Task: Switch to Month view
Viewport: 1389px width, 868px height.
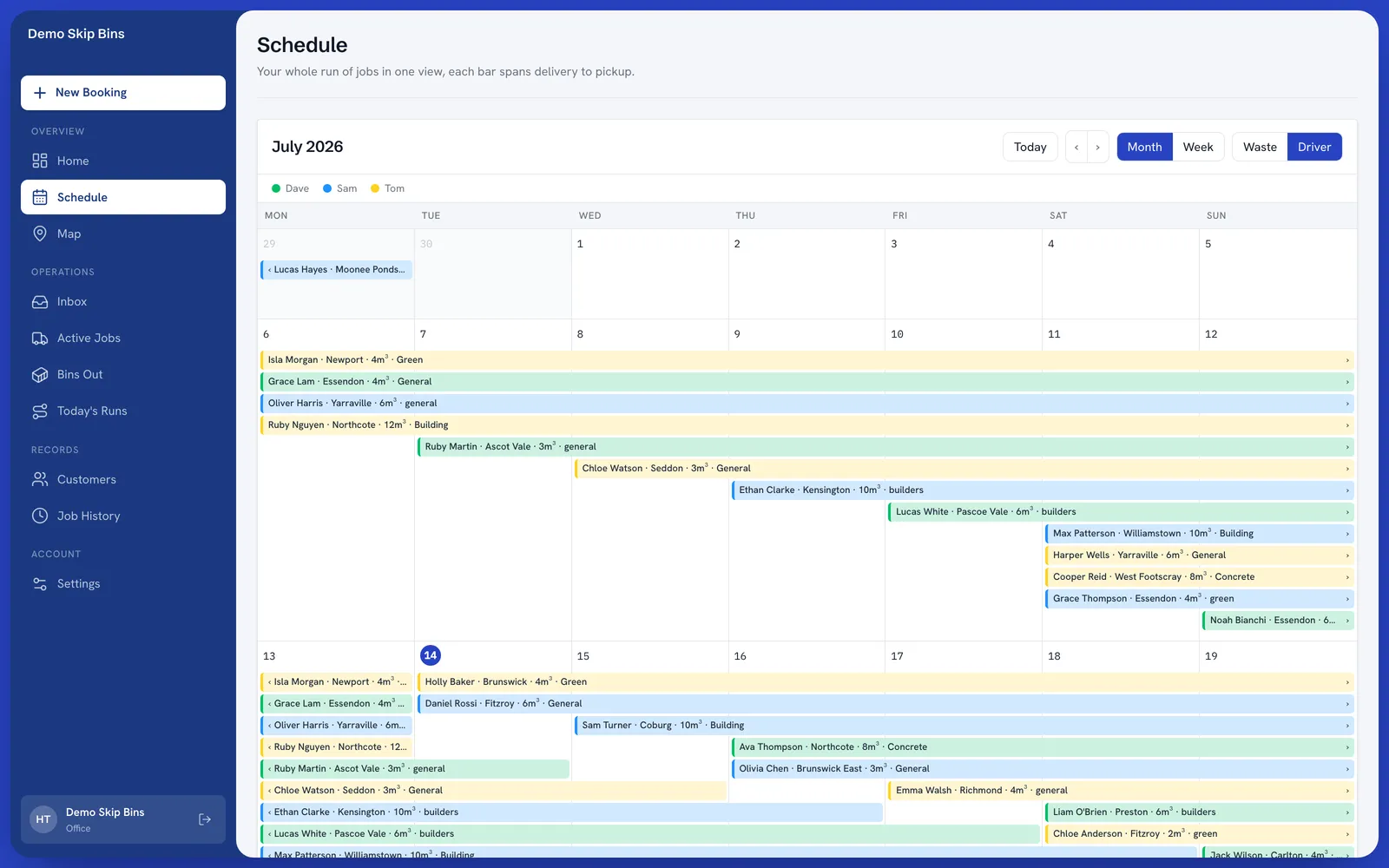Action: click(1144, 147)
